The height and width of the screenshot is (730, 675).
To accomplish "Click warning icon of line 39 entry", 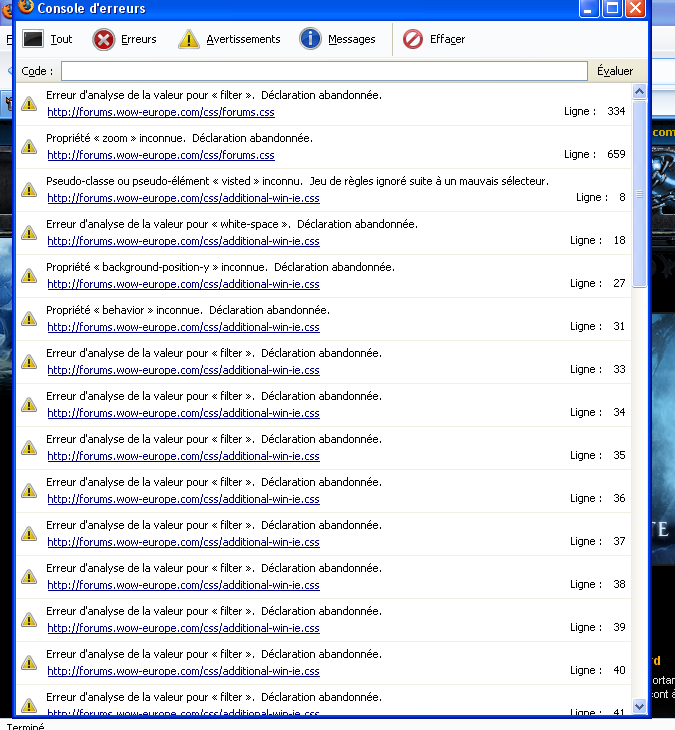I will click(x=29, y=619).
